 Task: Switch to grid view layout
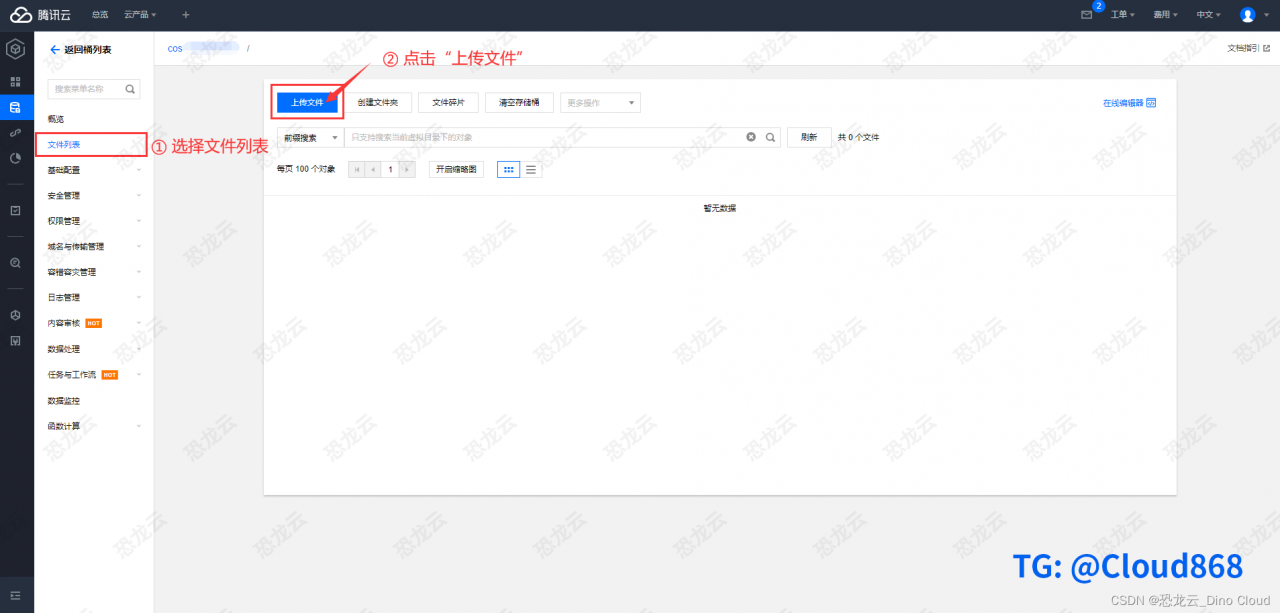coord(508,169)
